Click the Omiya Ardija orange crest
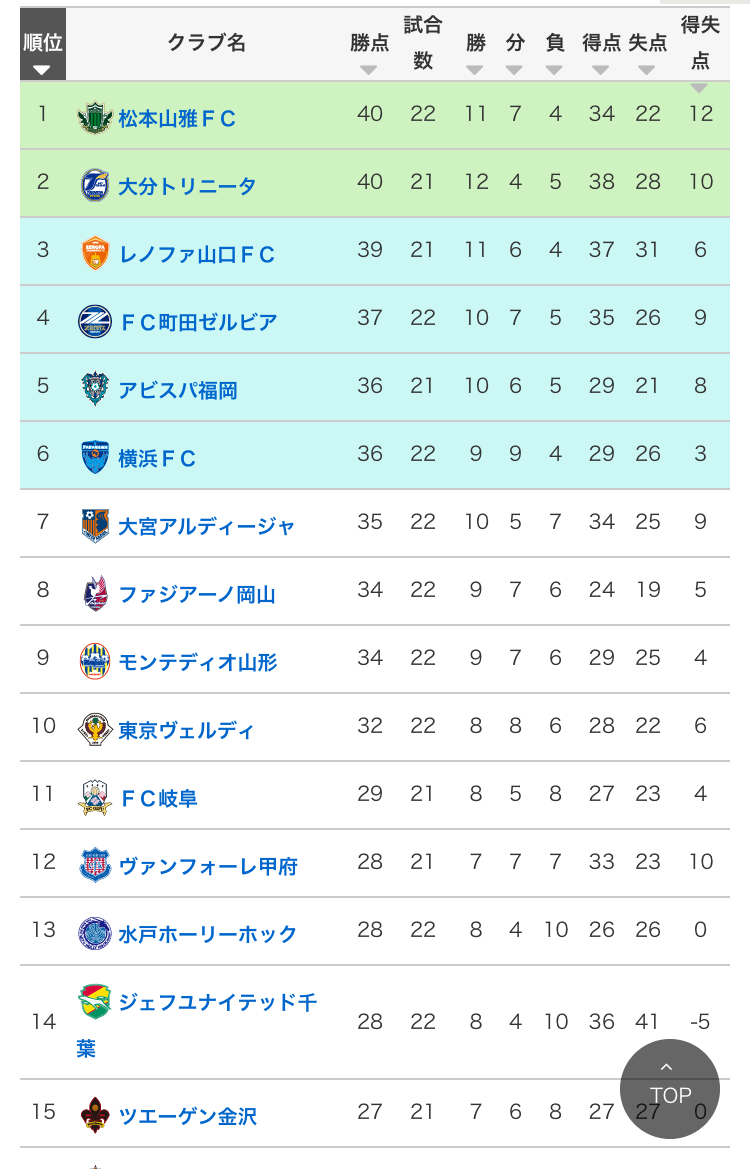The image size is (750, 1169). point(95,525)
